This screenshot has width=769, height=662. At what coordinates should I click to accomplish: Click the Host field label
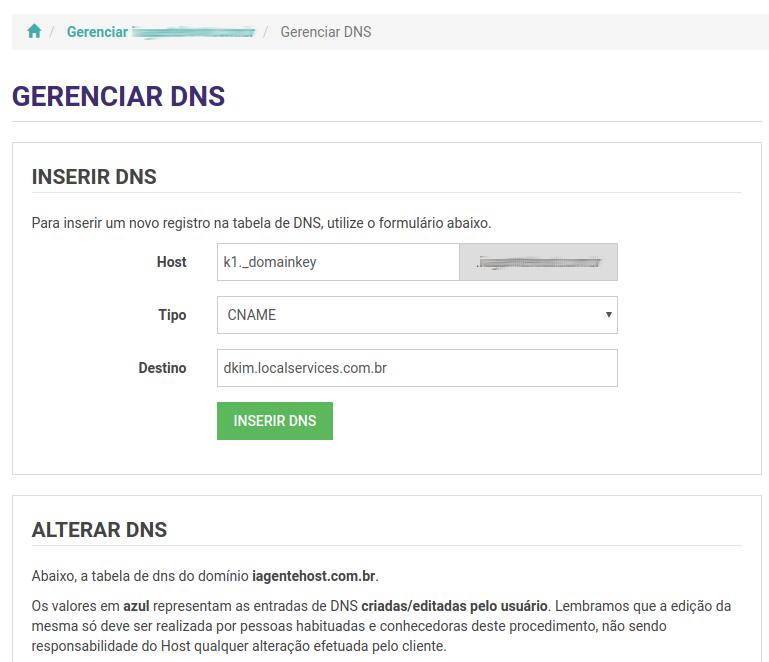point(171,262)
